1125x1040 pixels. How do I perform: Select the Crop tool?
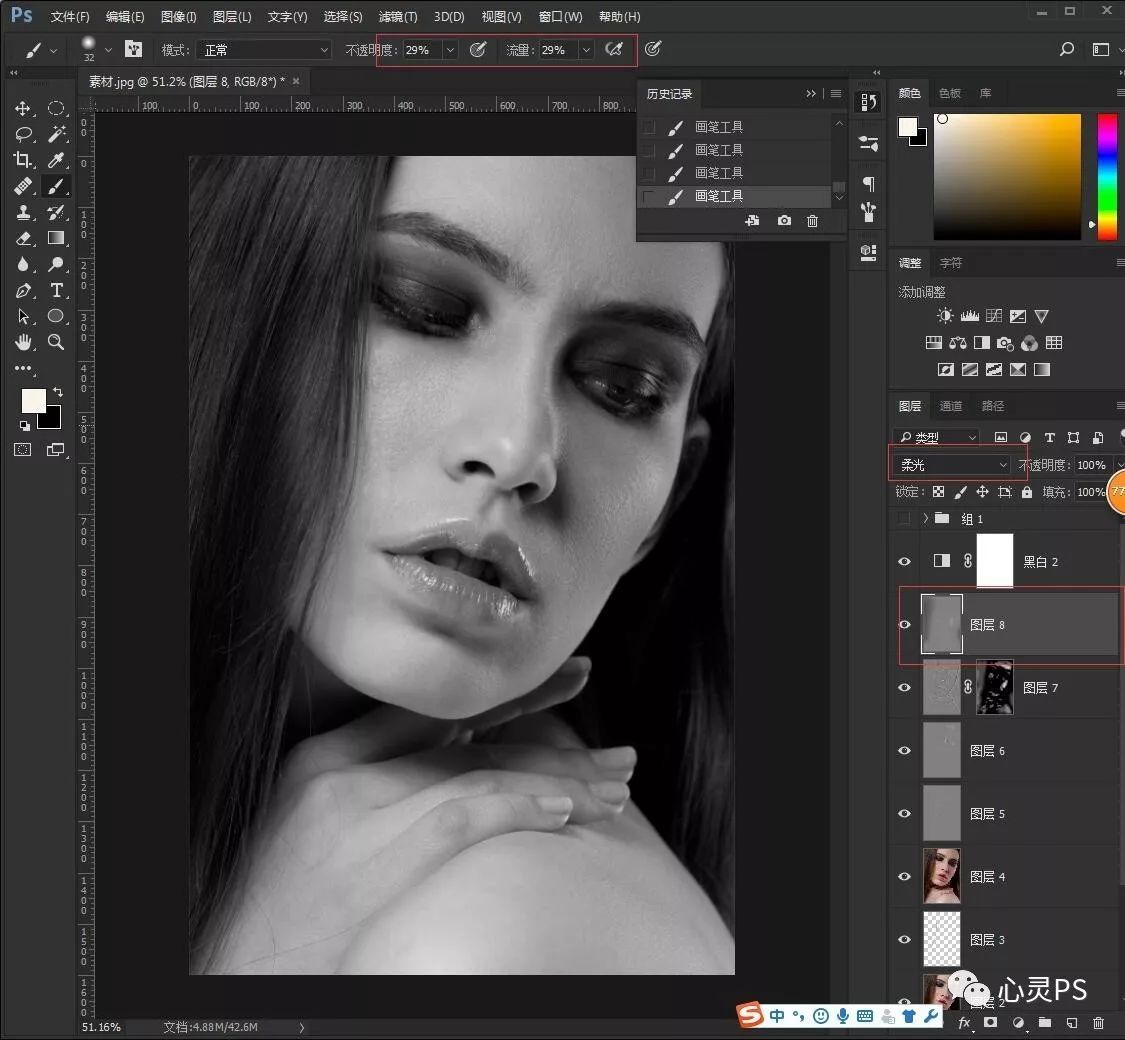pyautogui.click(x=22, y=160)
